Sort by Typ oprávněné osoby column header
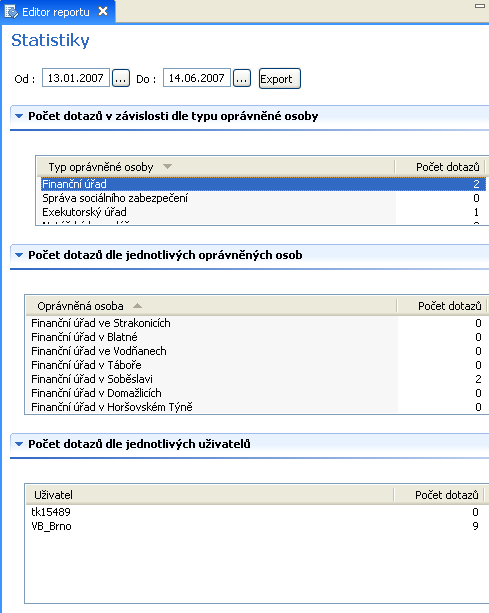The image size is (489, 613). click(216, 167)
